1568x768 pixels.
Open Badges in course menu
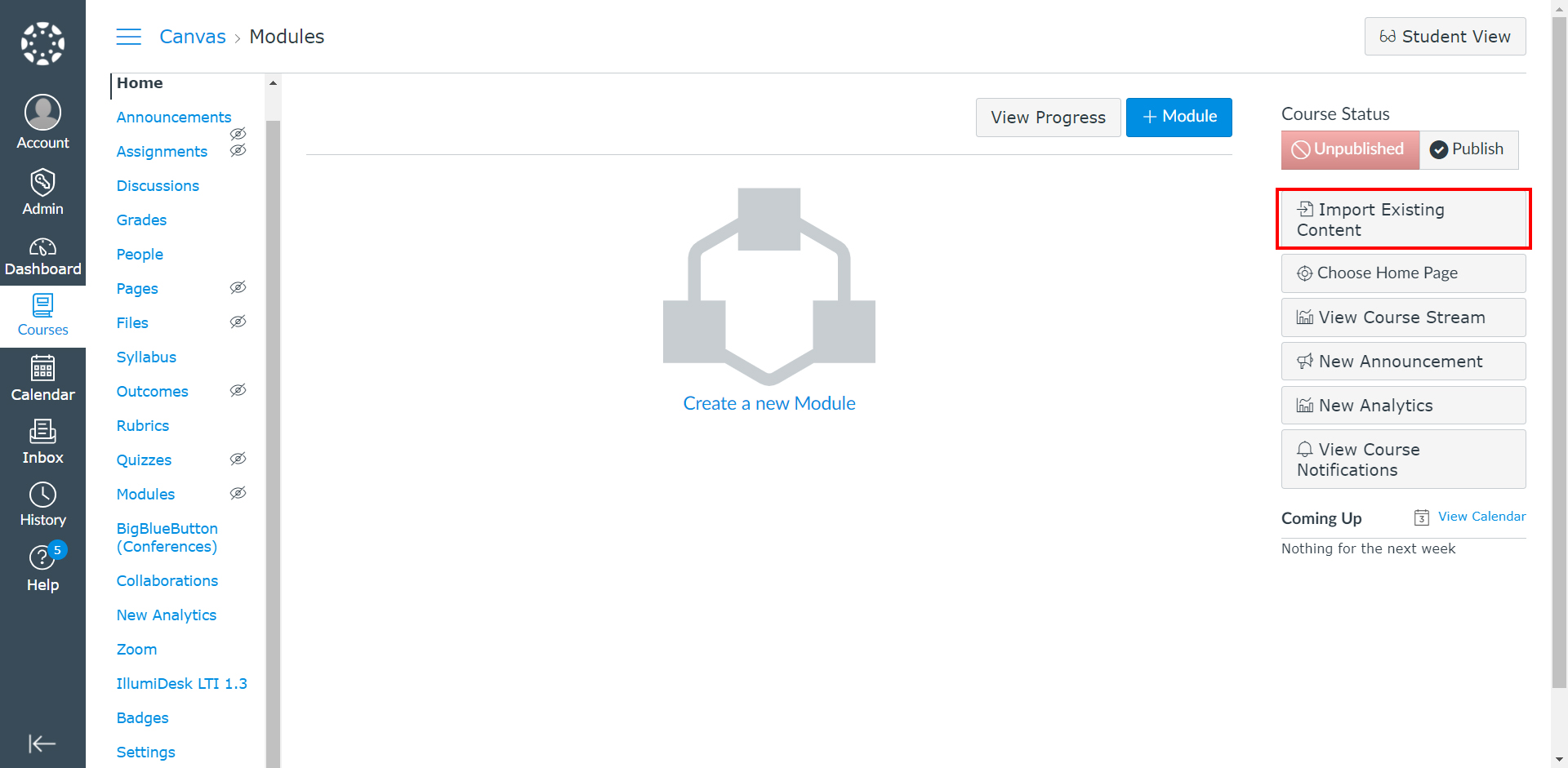click(142, 718)
